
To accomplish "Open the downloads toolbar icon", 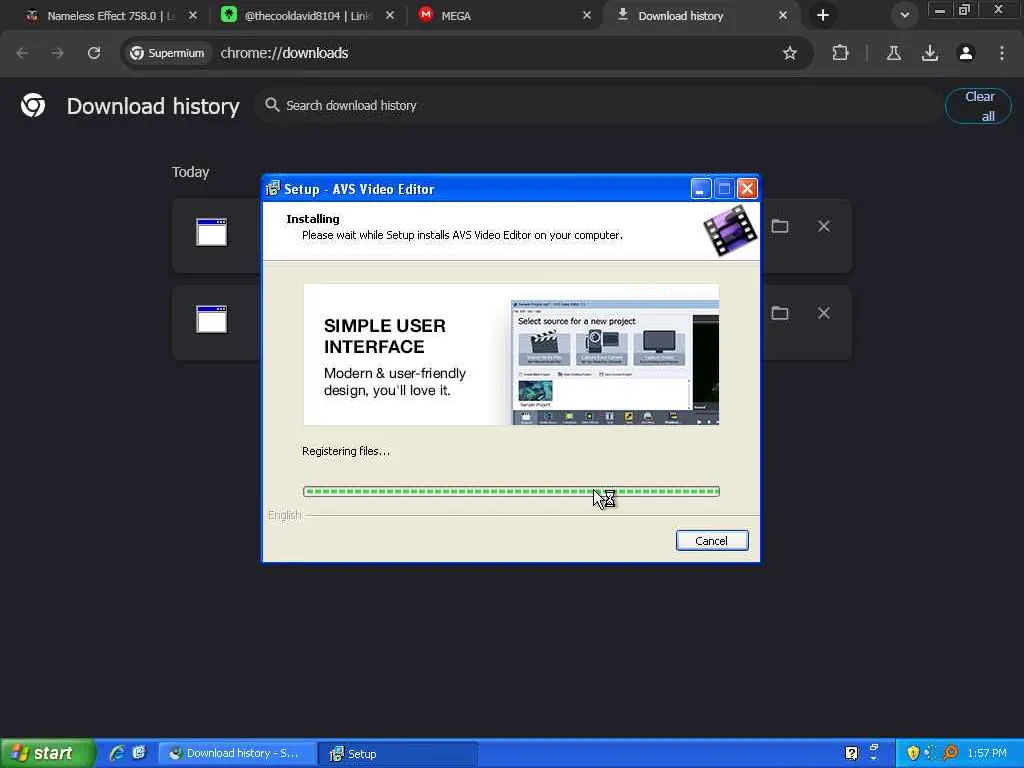I will coord(930,53).
